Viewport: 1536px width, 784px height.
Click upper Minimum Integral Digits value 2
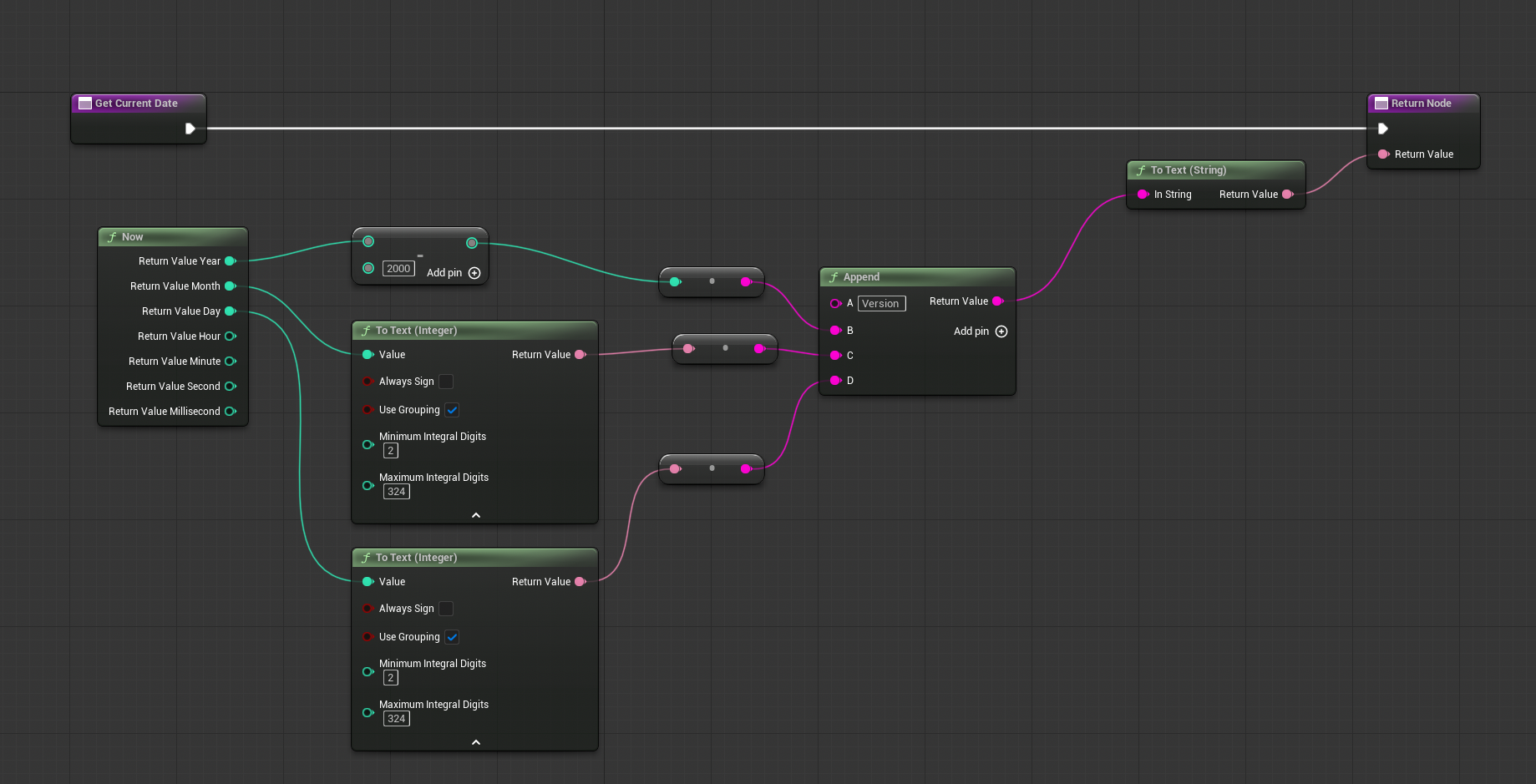pos(390,451)
